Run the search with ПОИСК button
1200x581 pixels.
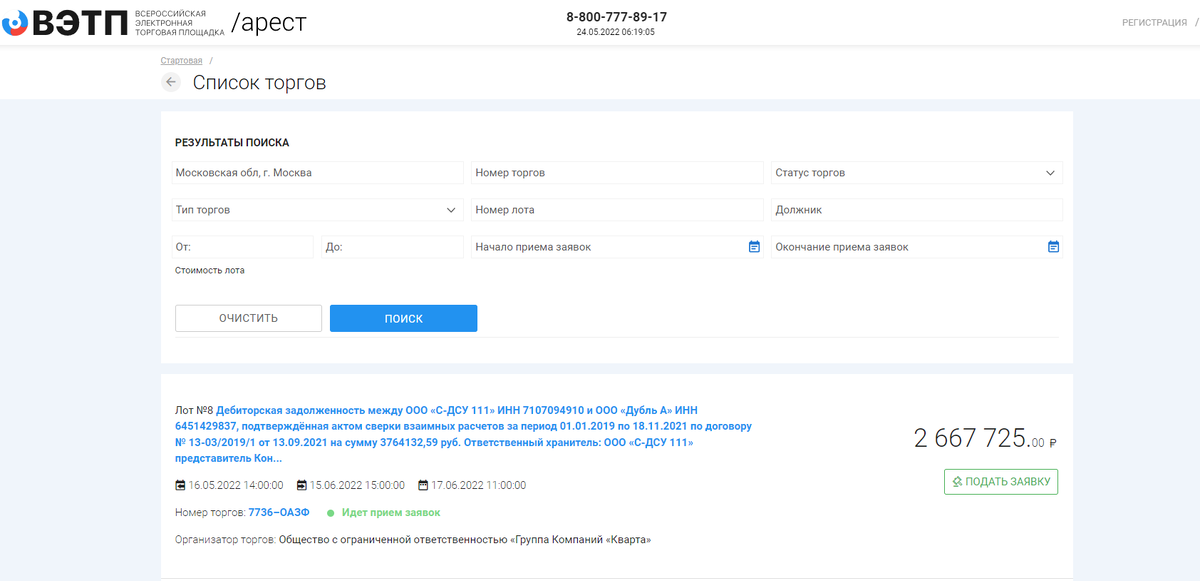click(403, 318)
